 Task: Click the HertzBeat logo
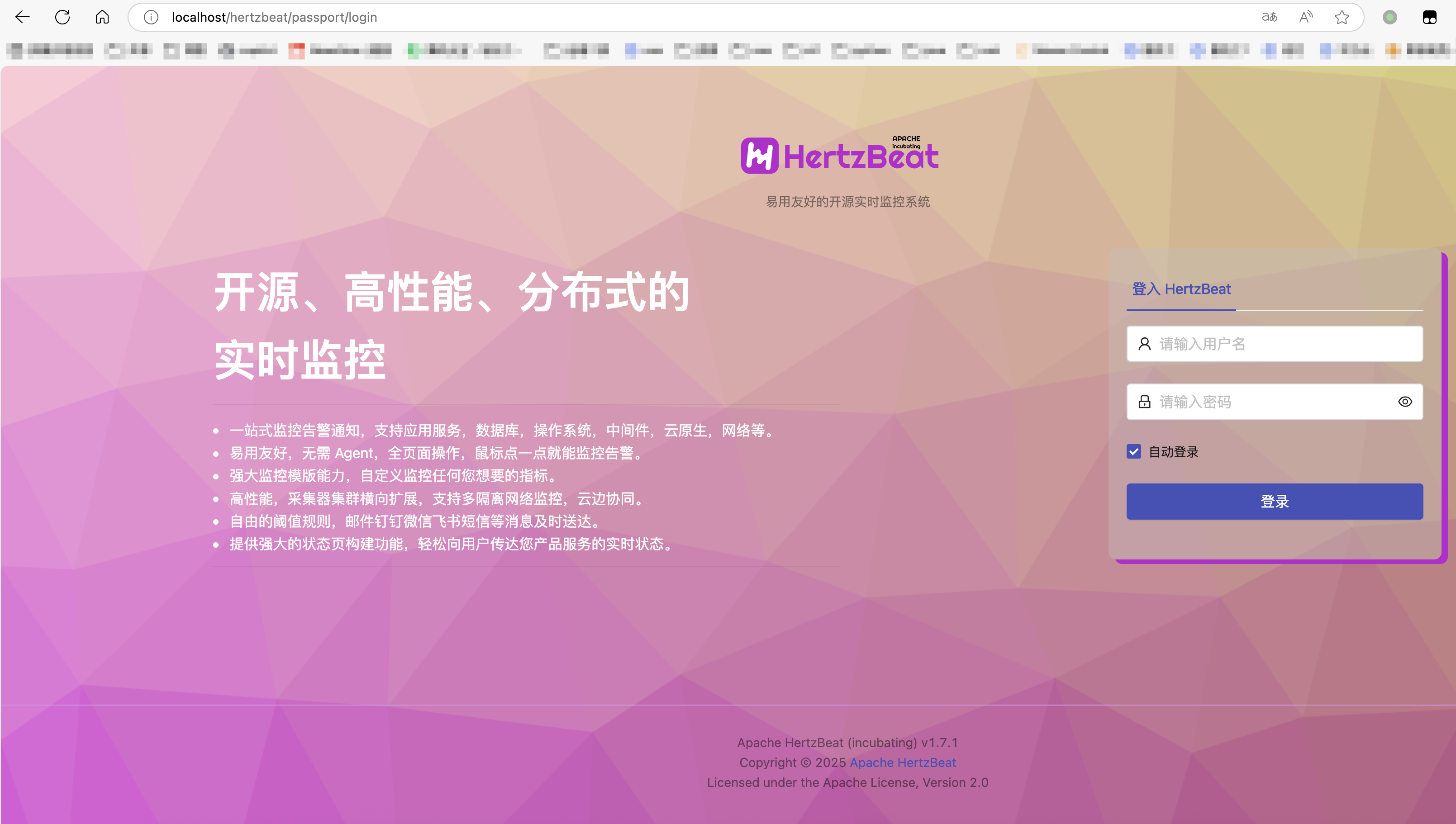(840, 154)
